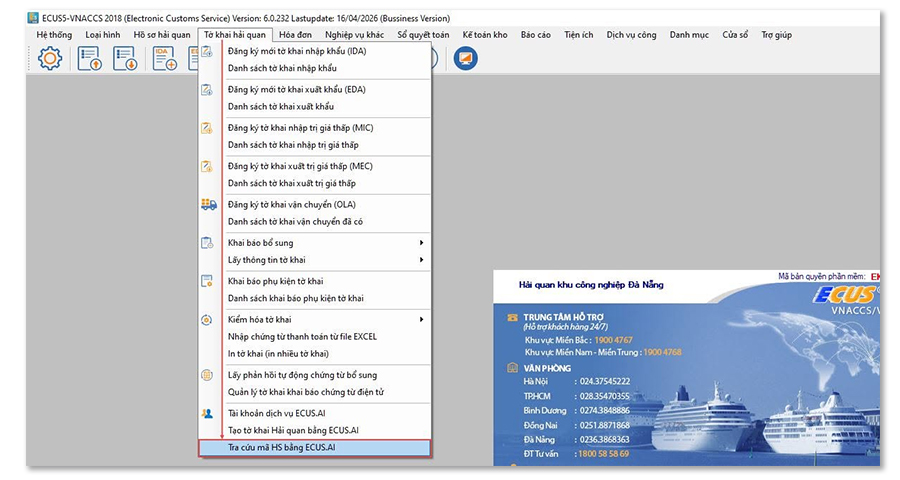Open the Dịch vụ công menu
The width and height of the screenshot is (900, 480).
pyautogui.click(x=631, y=35)
